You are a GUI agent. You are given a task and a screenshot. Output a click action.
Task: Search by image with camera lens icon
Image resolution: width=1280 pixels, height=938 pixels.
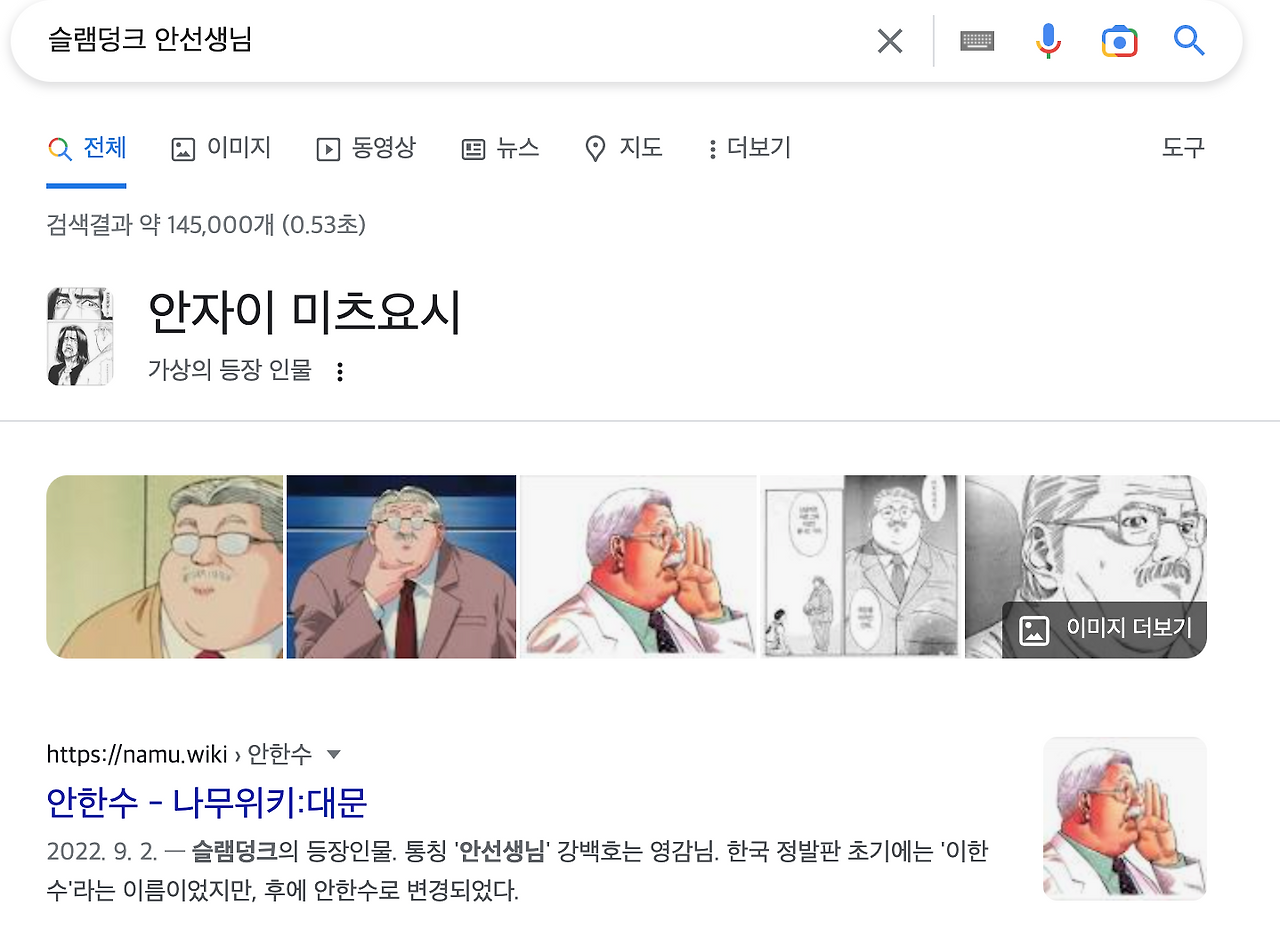(x=1119, y=41)
